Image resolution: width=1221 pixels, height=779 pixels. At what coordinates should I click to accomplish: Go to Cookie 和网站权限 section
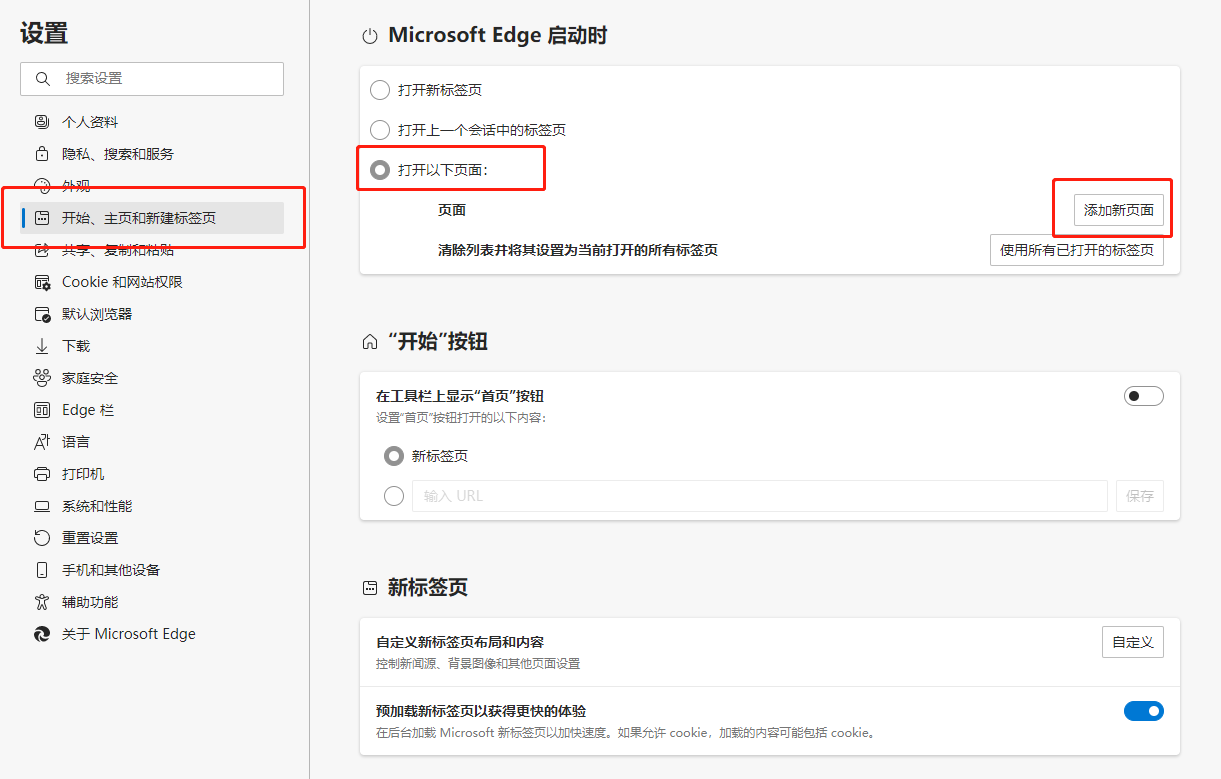click(152, 282)
